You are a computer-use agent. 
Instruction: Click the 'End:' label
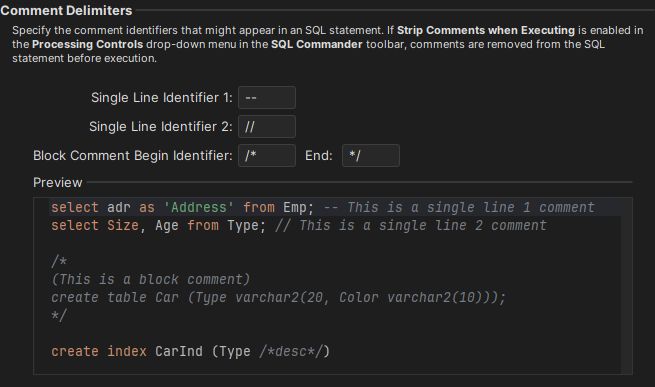319,155
